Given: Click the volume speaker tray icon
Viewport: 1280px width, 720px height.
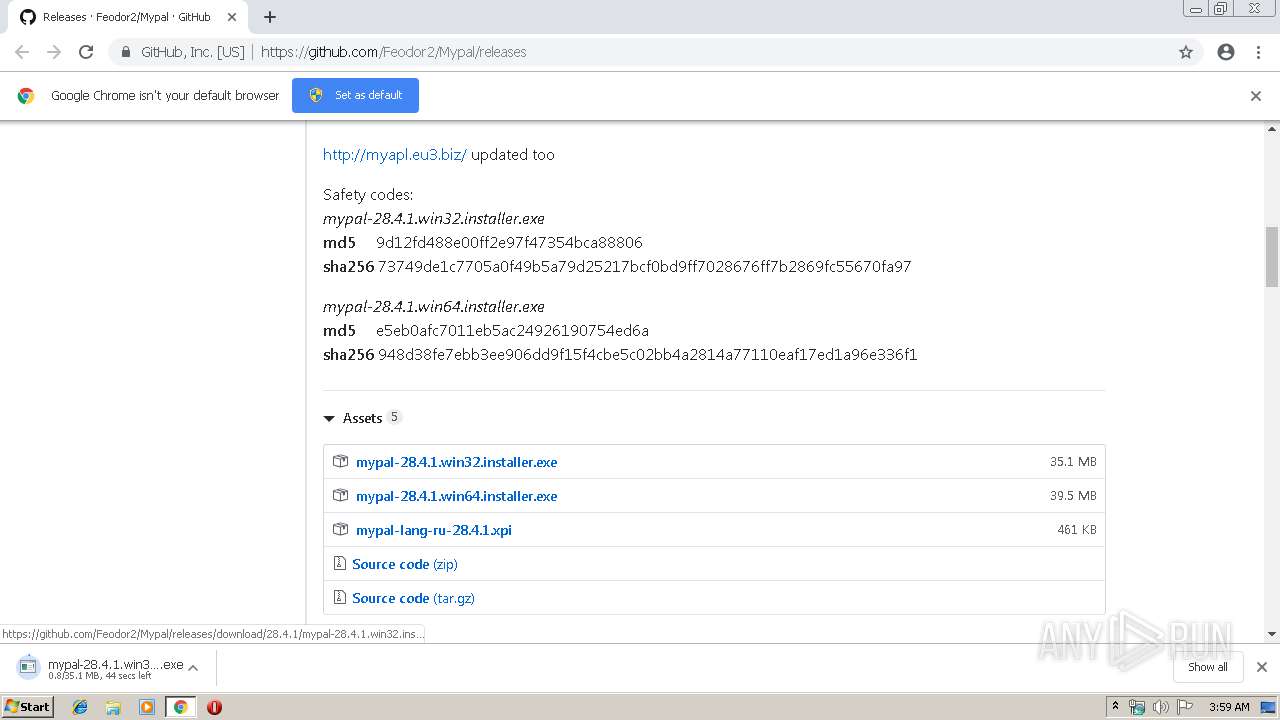Looking at the screenshot, I should 1160,707.
